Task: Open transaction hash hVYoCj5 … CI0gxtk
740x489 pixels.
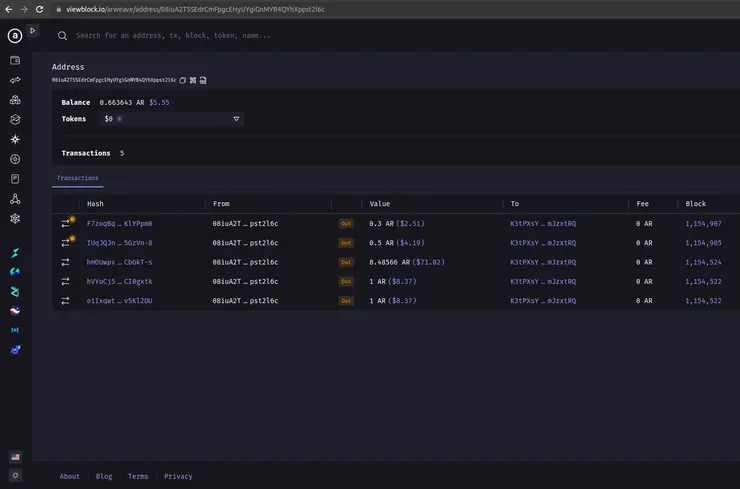Action: point(119,282)
